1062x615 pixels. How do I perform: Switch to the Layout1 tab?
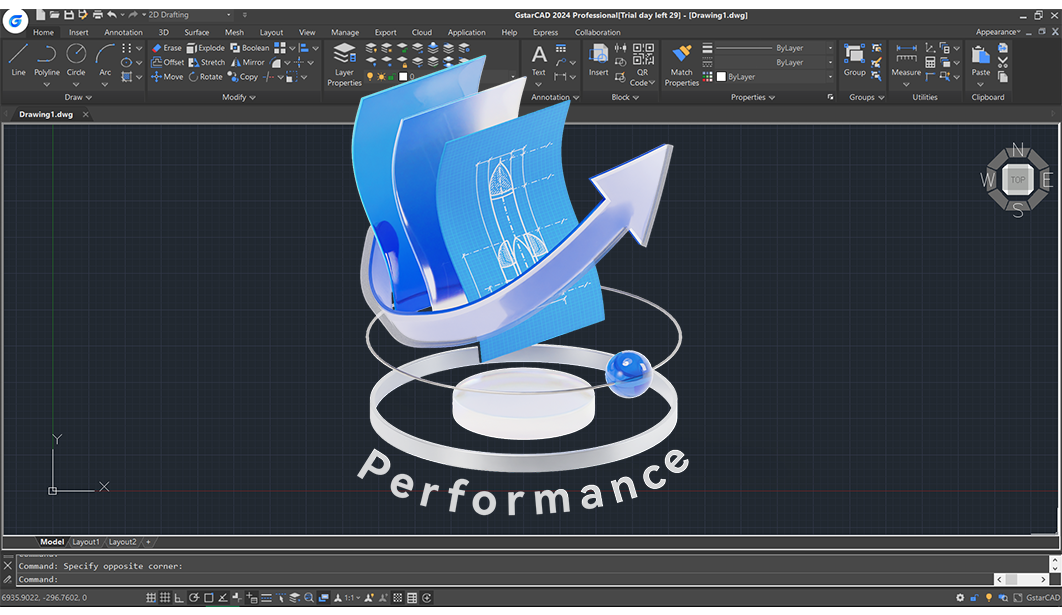click(86, 541)
